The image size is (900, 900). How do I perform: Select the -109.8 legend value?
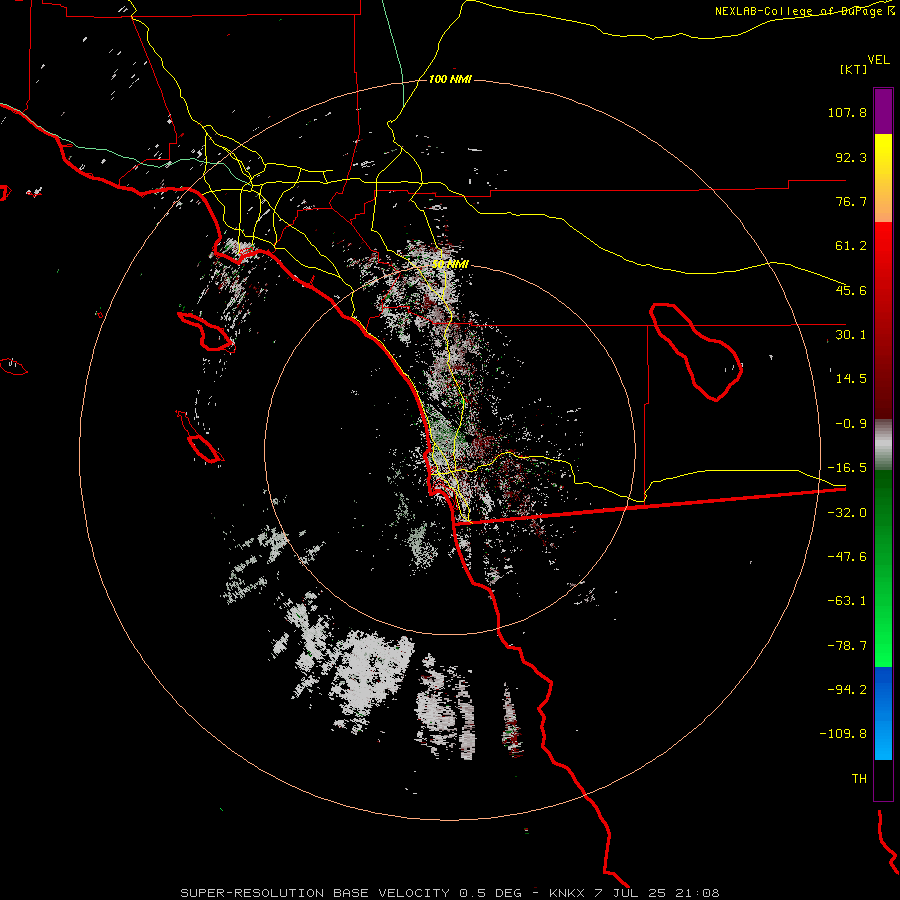tap(843, 734)
